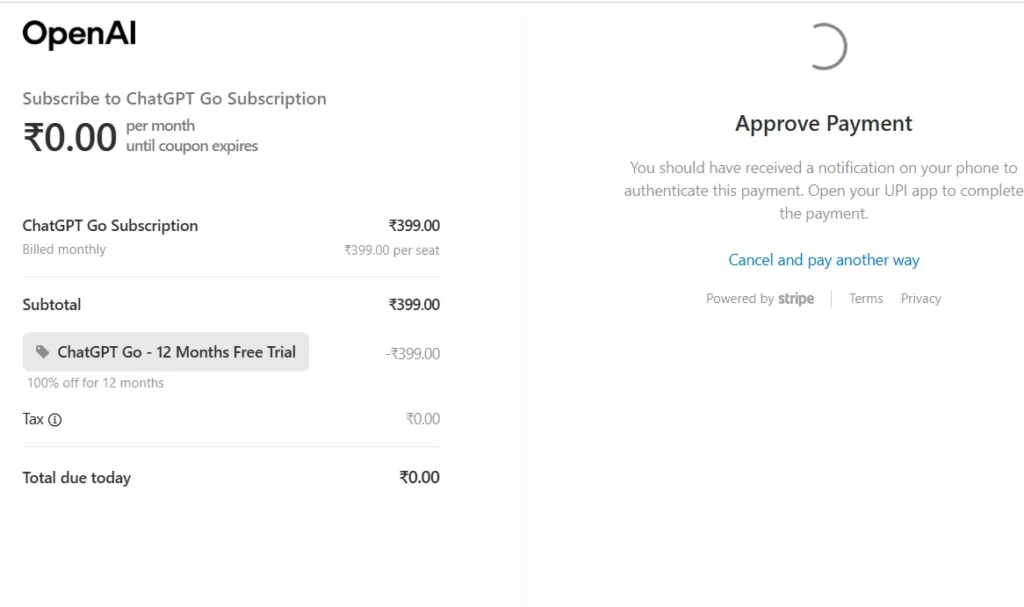Click the UPI authentication instruction text

[823, 190]
